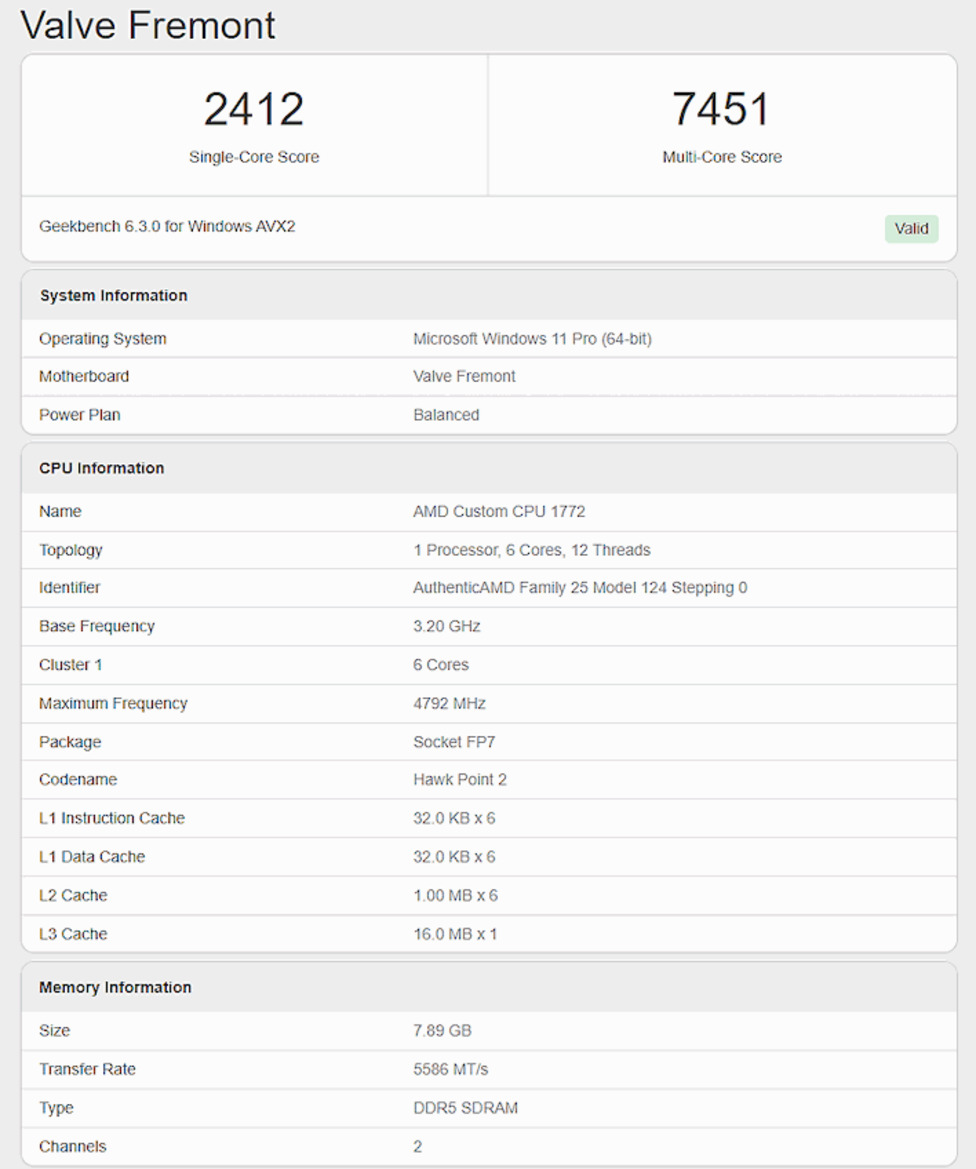Click the DDR5 SDRAM memory type value
The height and width of the screenshot is (1169, 976).
pyautogui.click(x=466, y=1107)
